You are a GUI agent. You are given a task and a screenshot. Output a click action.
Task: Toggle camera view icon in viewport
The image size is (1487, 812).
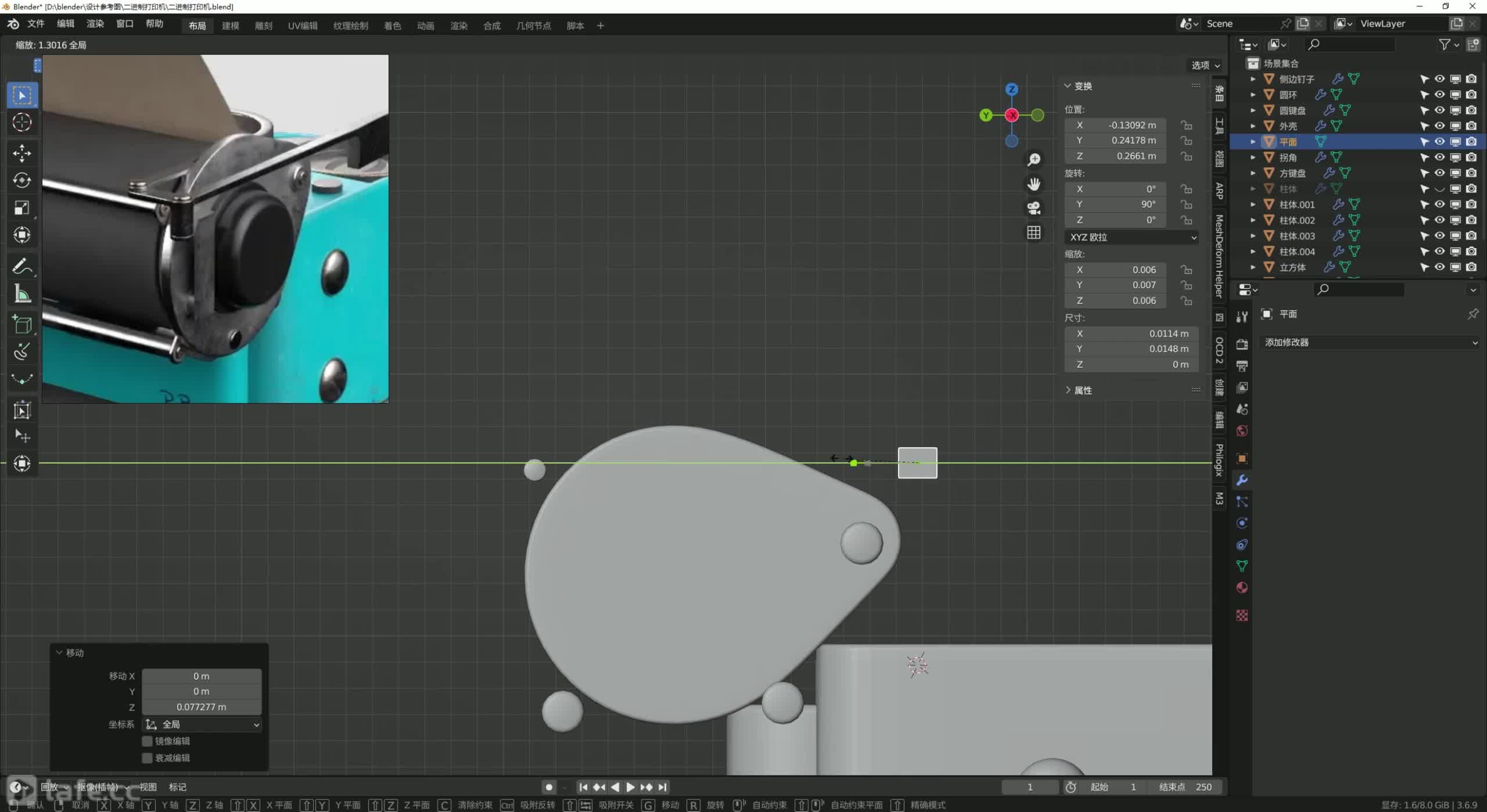tap(1034, 208)
